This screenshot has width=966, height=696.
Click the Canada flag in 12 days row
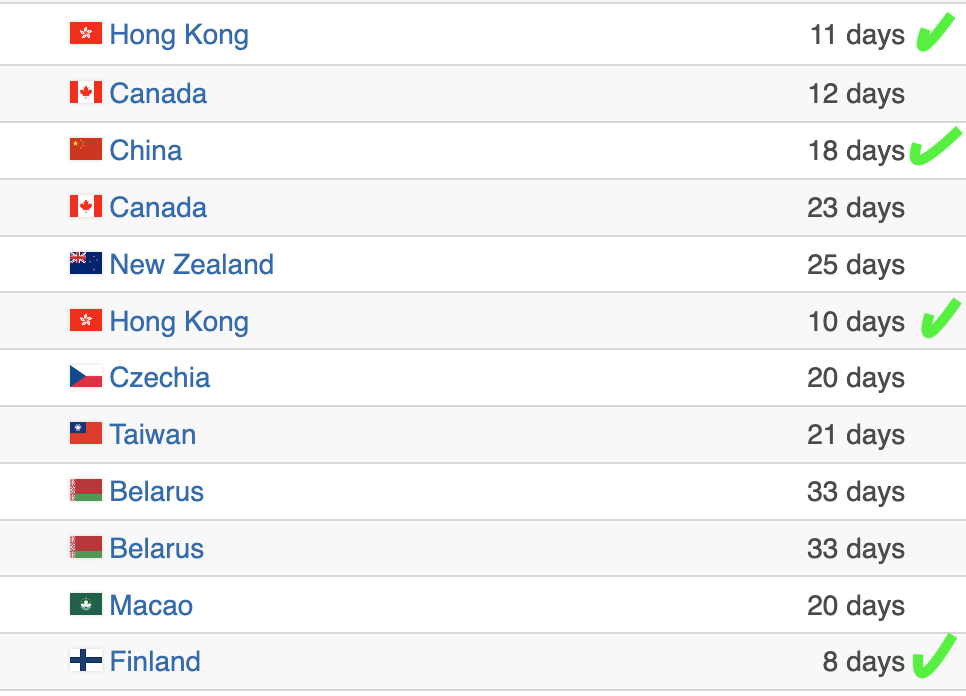click(86, 92)
